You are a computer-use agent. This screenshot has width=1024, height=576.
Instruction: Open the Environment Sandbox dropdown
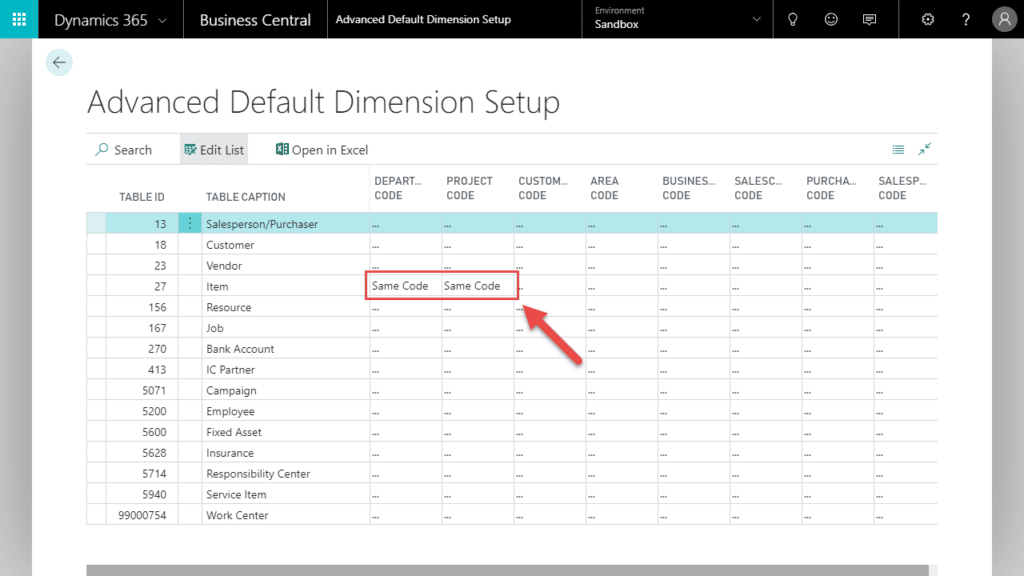point(676,18)
